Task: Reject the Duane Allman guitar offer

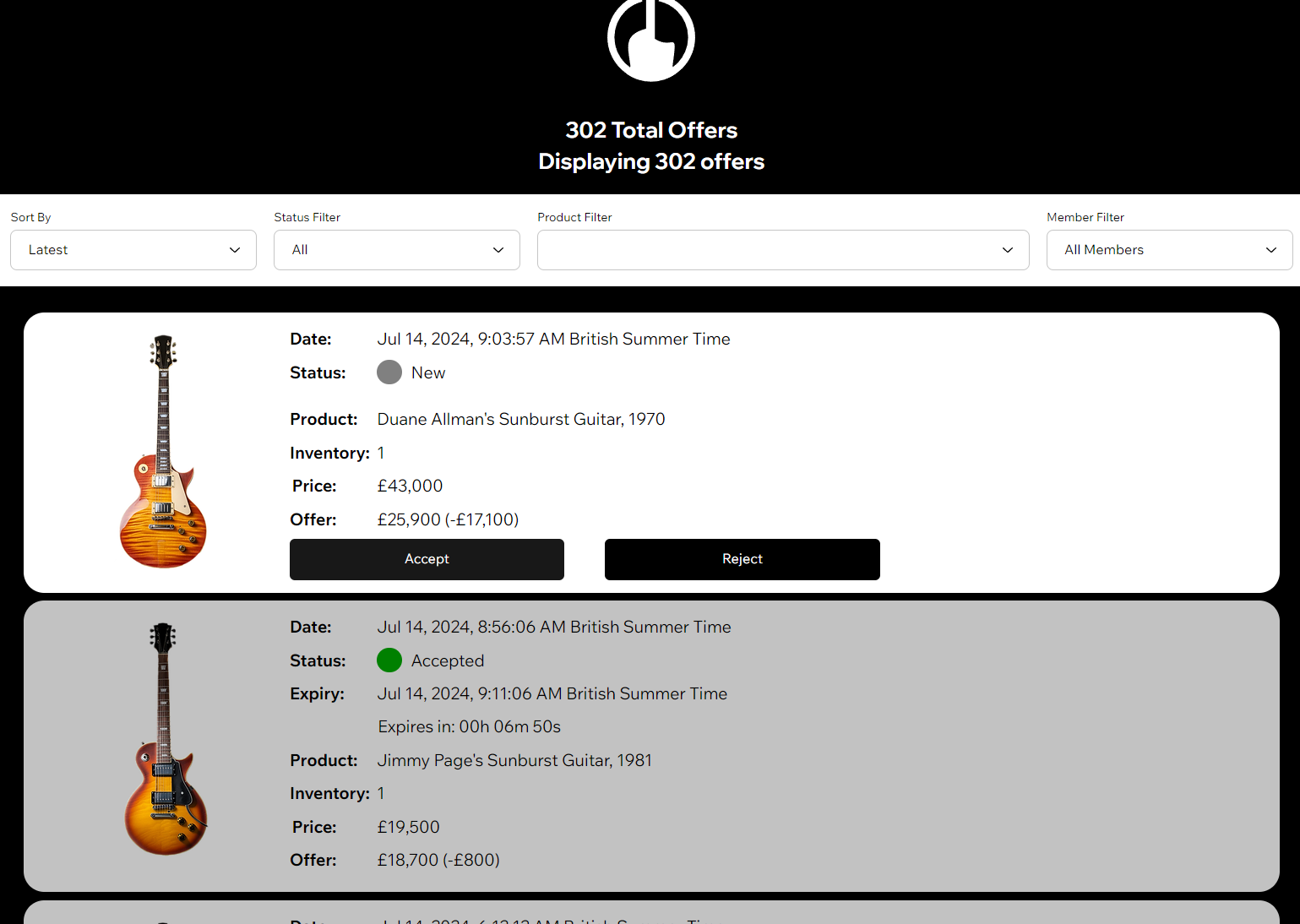Action: tap(742, 559)
